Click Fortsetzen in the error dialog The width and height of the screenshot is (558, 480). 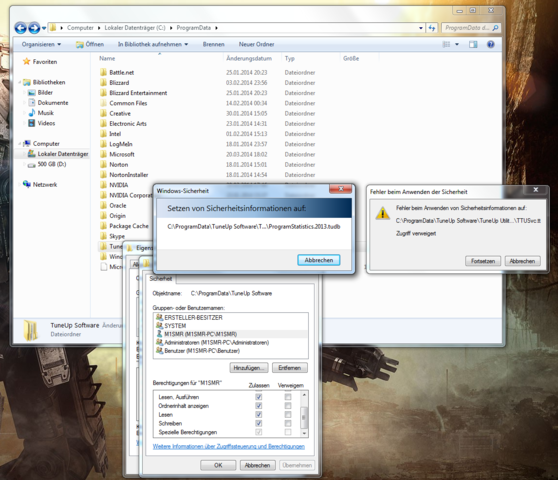coord(483,261)
